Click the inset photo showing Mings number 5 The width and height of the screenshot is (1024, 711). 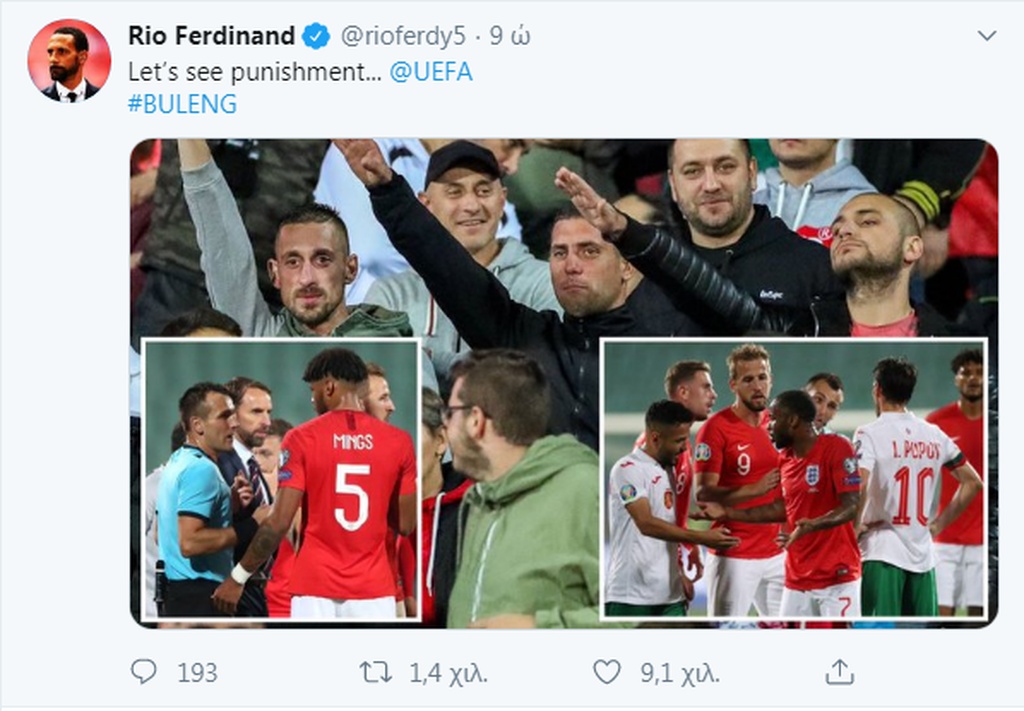click(281, 480)
